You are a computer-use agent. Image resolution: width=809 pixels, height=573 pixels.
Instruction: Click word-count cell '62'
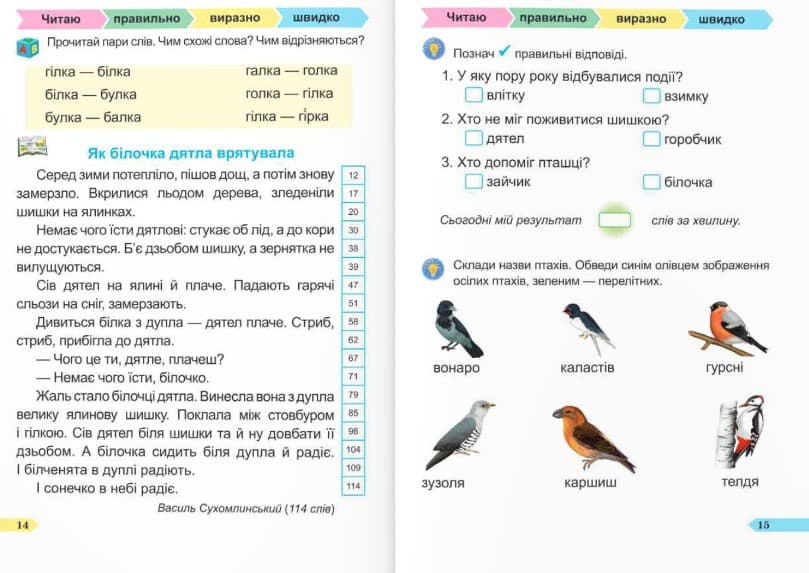[353, 340]
